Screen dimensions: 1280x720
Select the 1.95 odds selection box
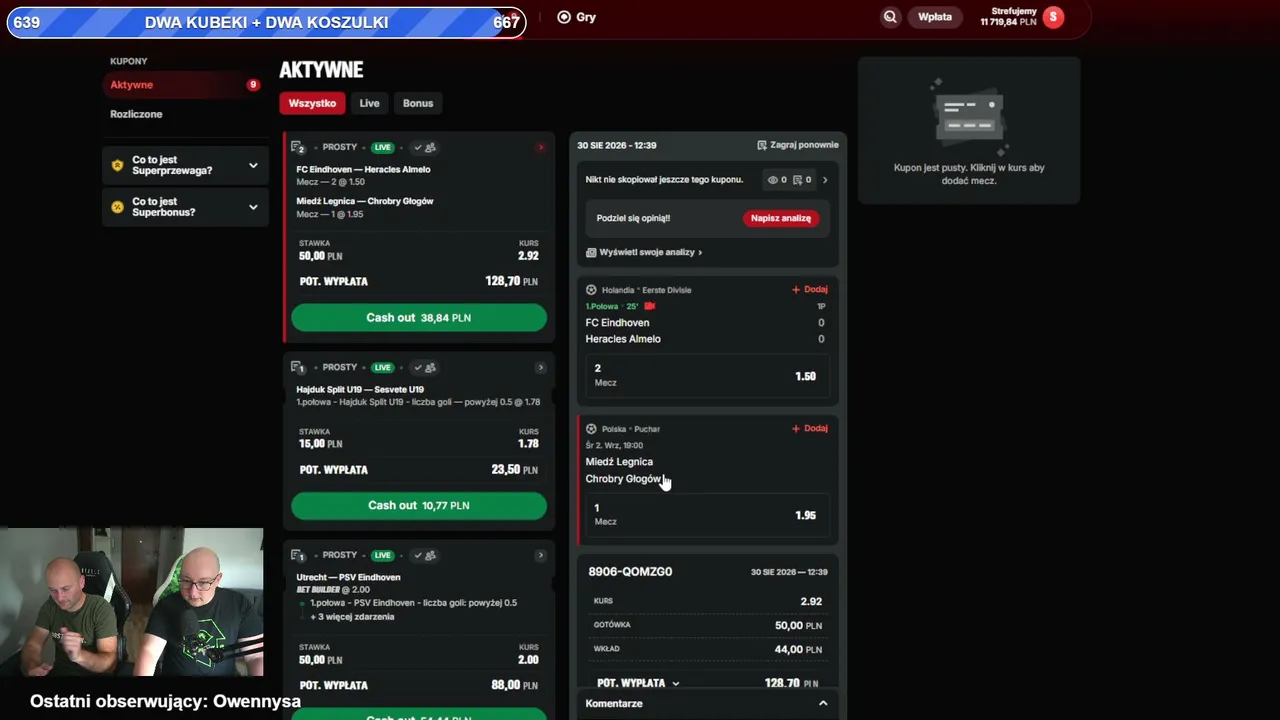pos(708,515)
